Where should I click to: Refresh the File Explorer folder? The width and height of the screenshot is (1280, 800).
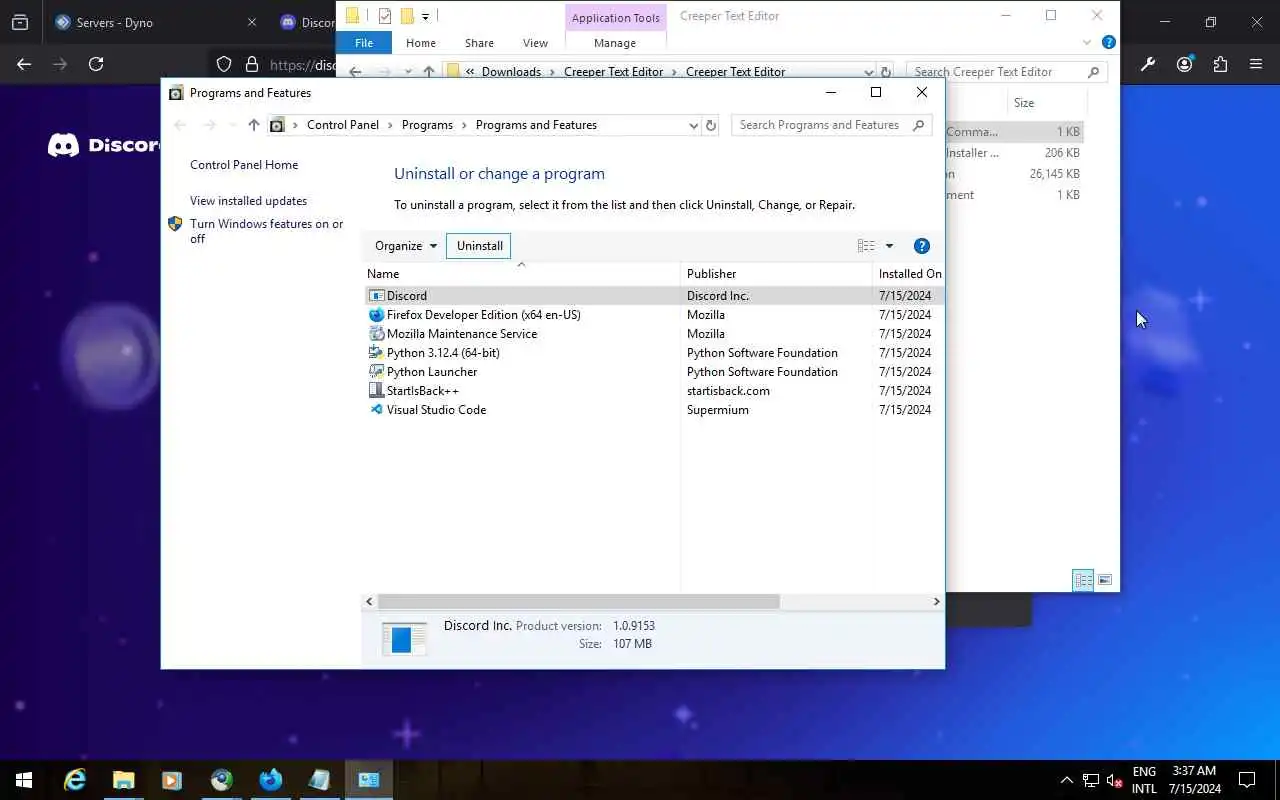pos(885,72)
